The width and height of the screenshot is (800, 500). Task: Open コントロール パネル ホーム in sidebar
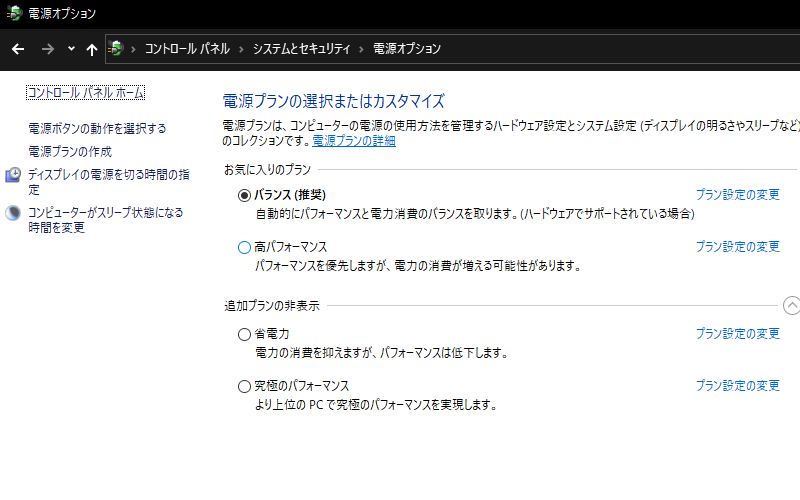[x=86, y=93]
